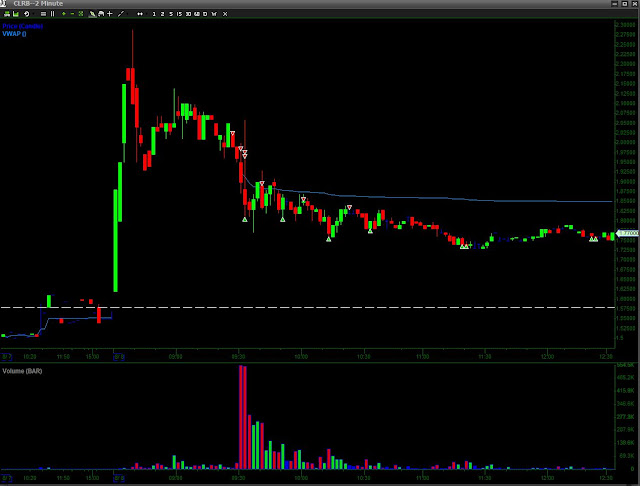Click the green plus zoom-in icon
The image size is (640, 486).
coord(64,14)
